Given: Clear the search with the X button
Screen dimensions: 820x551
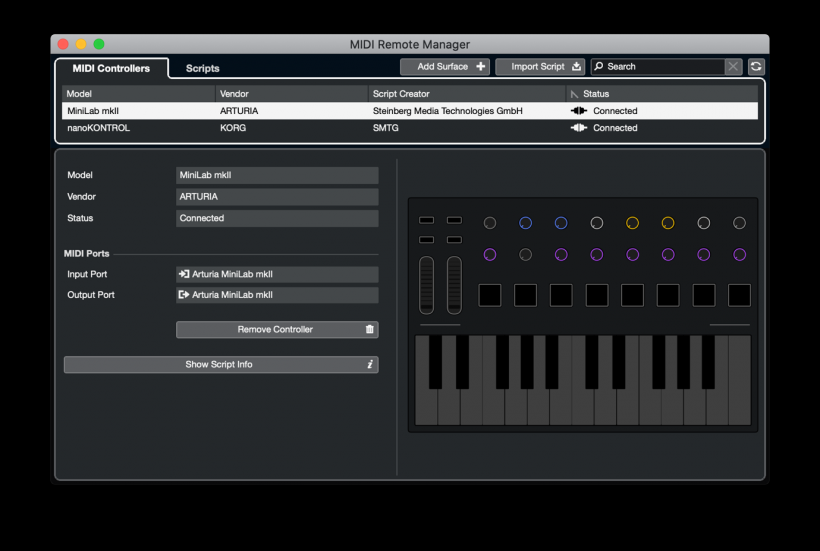Looking at the screenshot, I should click(733, 66).
